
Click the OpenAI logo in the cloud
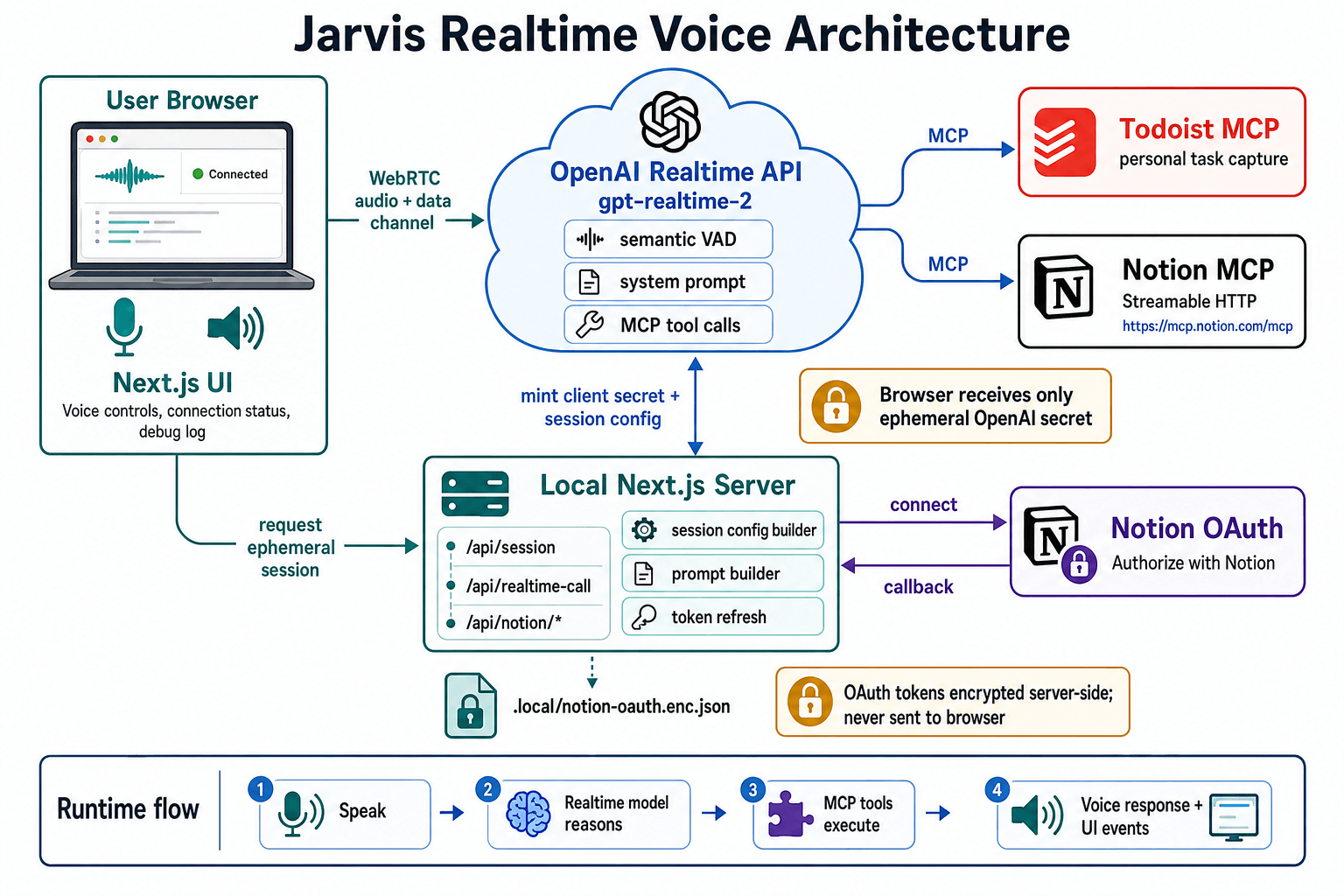(x=670, y=122)
